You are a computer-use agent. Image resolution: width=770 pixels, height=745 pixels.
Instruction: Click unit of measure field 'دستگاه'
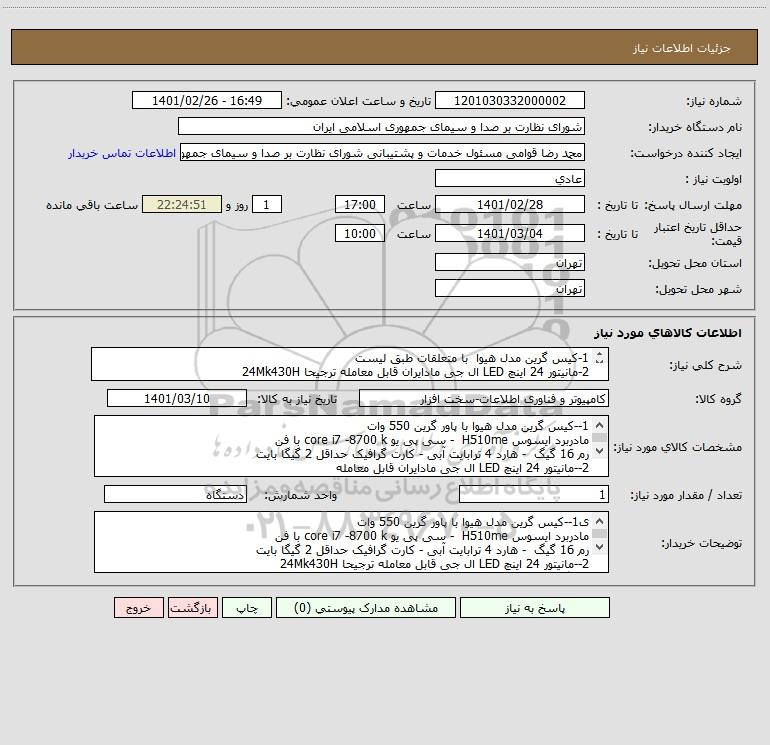point(175,495)
